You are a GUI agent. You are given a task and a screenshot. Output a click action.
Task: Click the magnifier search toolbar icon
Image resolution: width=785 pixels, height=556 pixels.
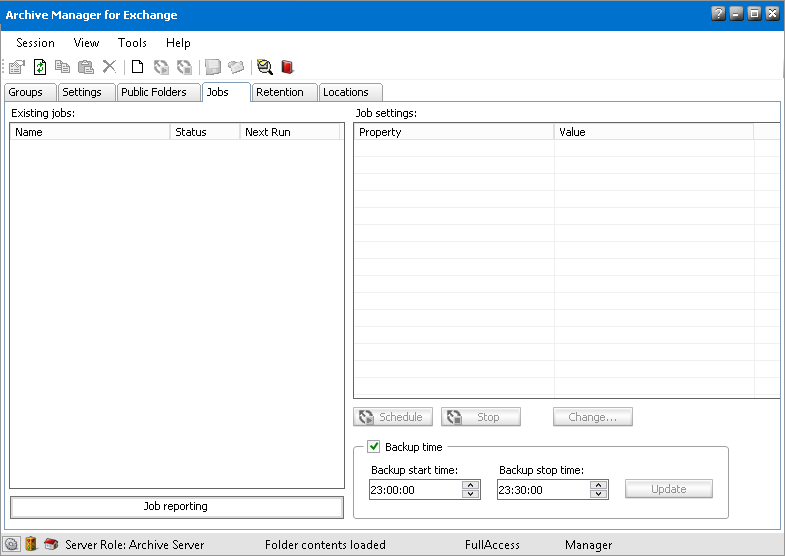(x=264, y=67)
